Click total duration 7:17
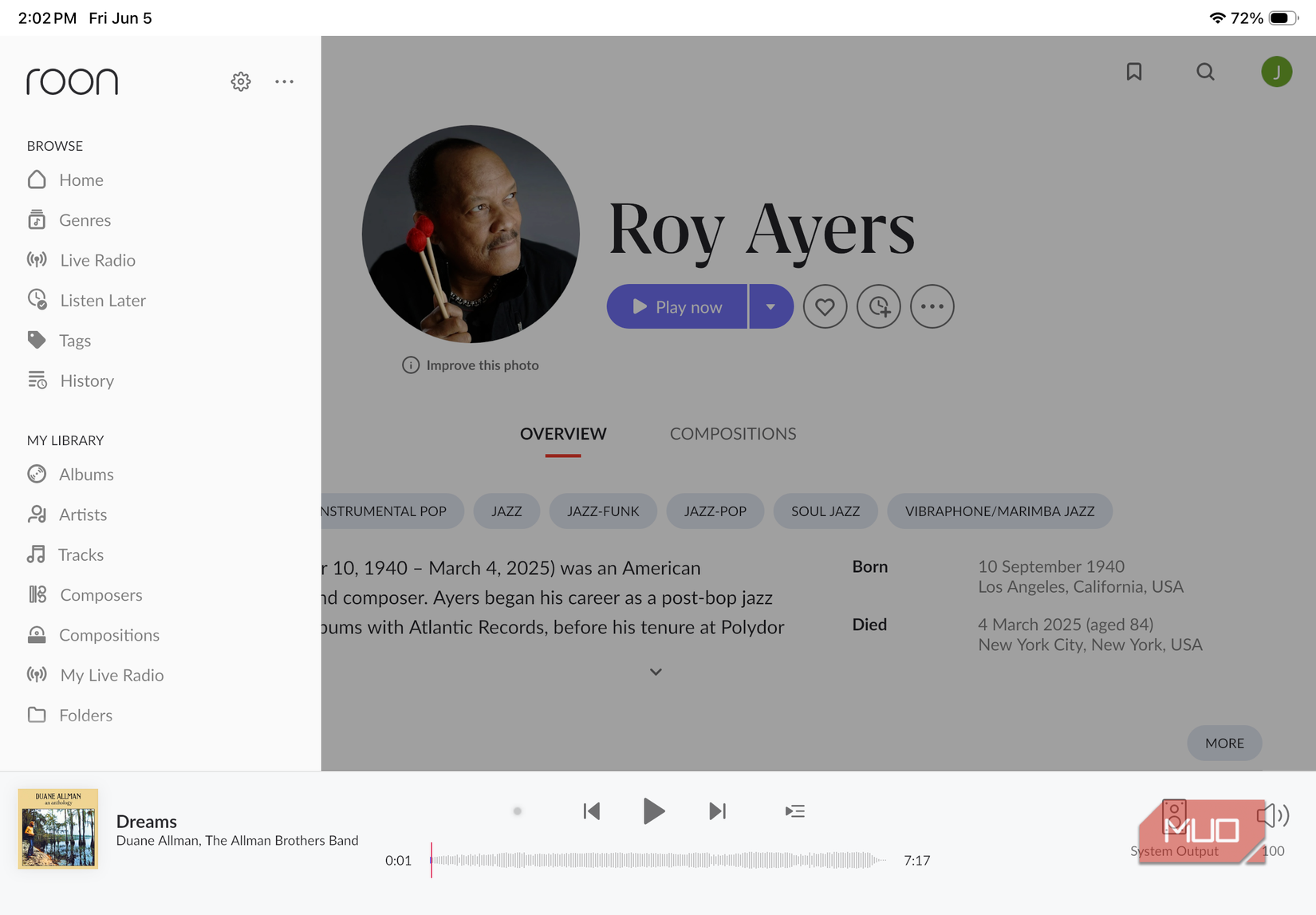This screenshot has height=915, width=1316. point(916,860)
